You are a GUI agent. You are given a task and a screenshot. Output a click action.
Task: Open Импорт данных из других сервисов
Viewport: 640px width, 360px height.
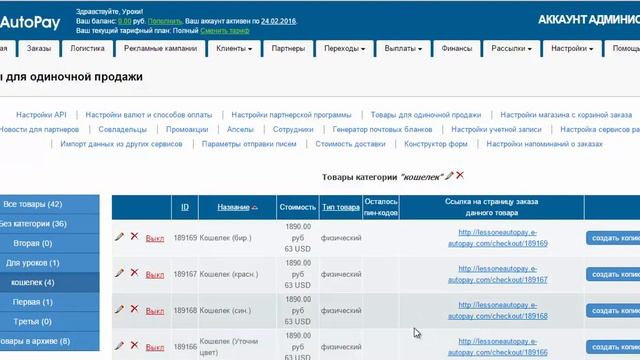pos(121,144)
